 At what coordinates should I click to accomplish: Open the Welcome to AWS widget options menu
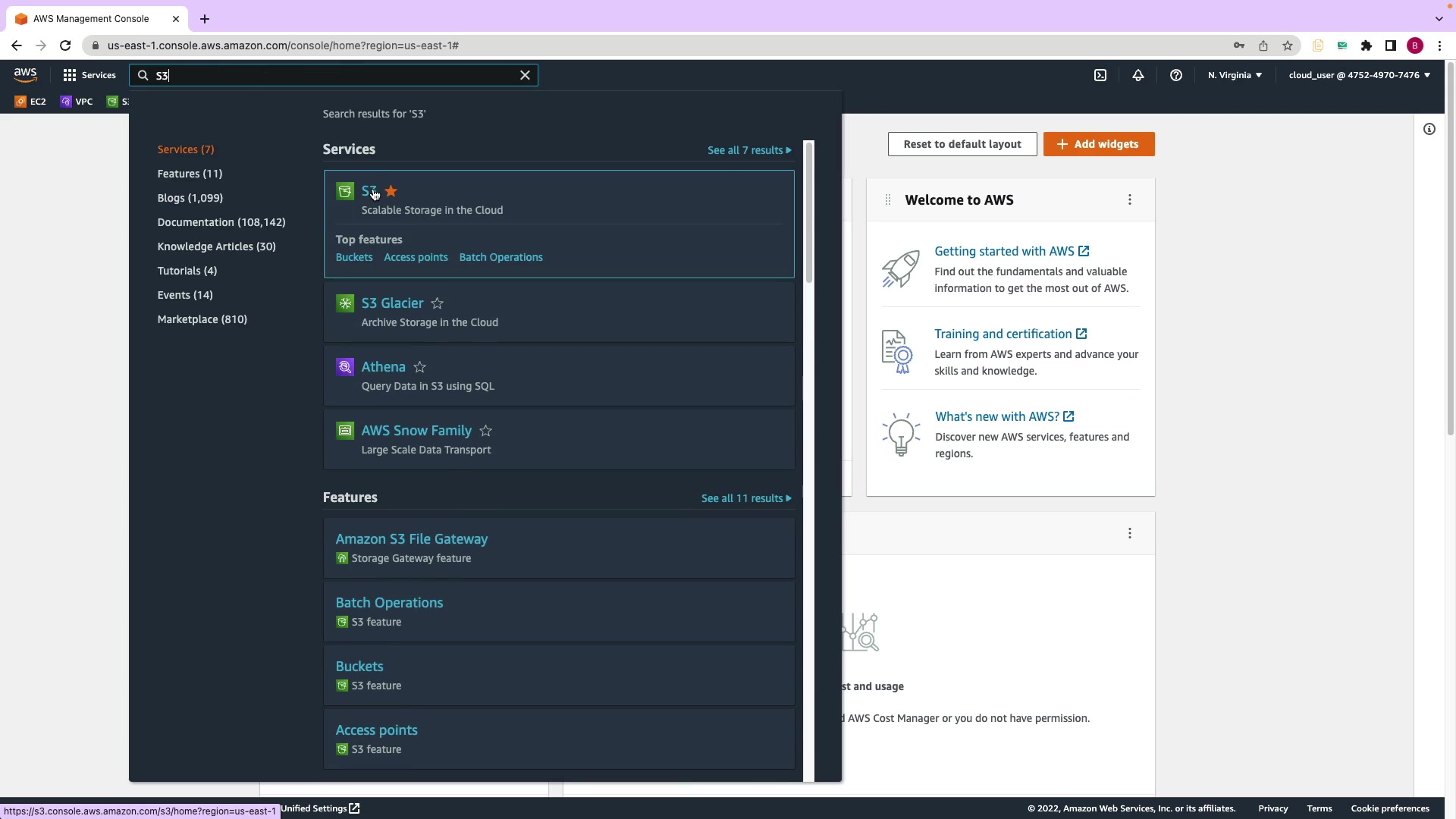(x=1130, y=200)
